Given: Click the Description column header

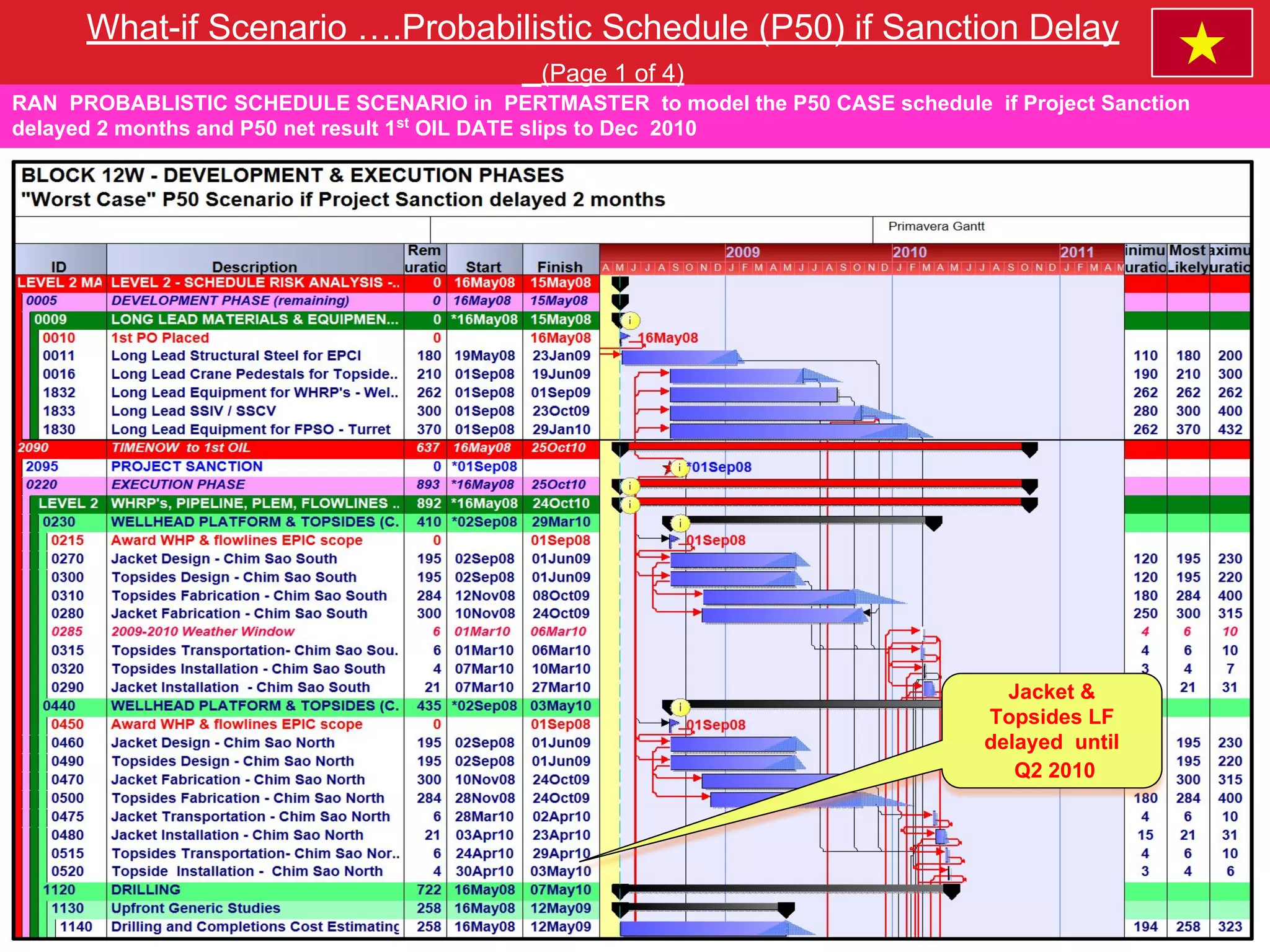Looking at the screenshot, I should (x=254, y=267).
